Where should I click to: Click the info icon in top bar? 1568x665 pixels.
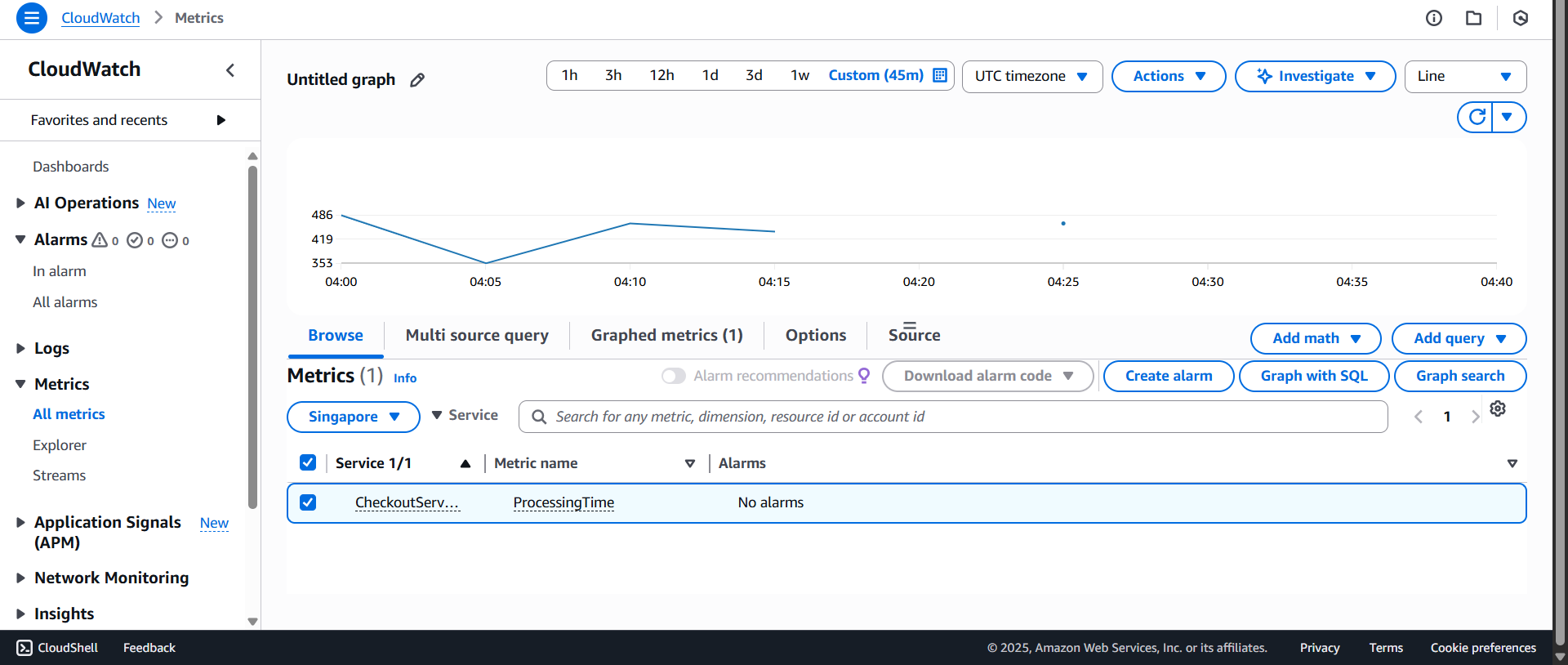coord(1434,18)
